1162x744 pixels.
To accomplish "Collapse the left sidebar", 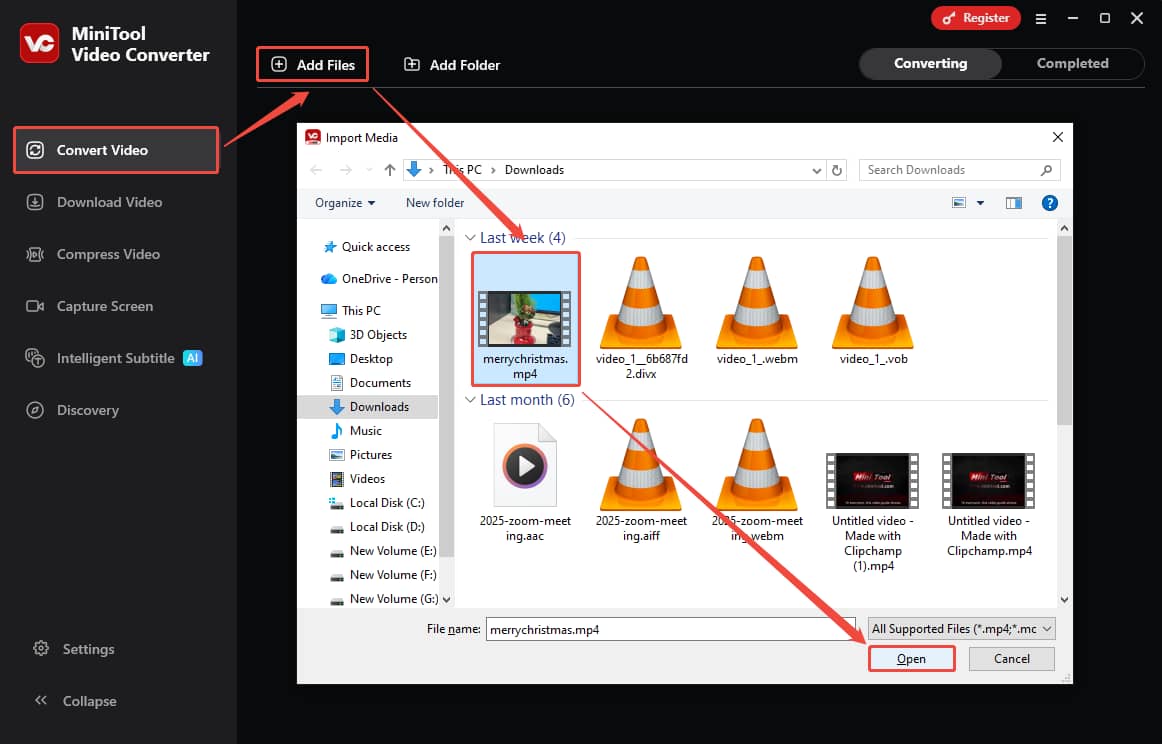I will coord(87,701).
